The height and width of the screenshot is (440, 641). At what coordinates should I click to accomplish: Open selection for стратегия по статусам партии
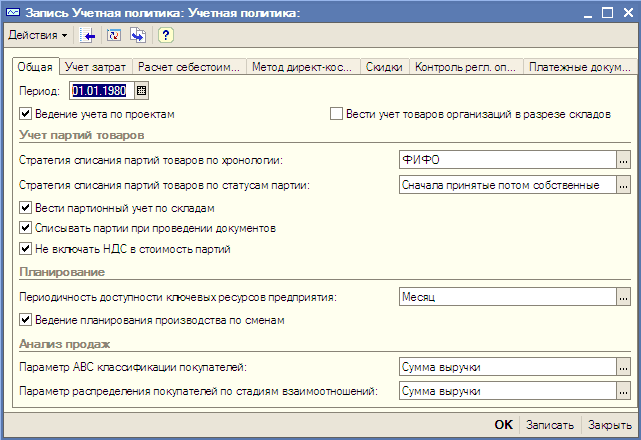pyautogui.click(x=624, y=185)
